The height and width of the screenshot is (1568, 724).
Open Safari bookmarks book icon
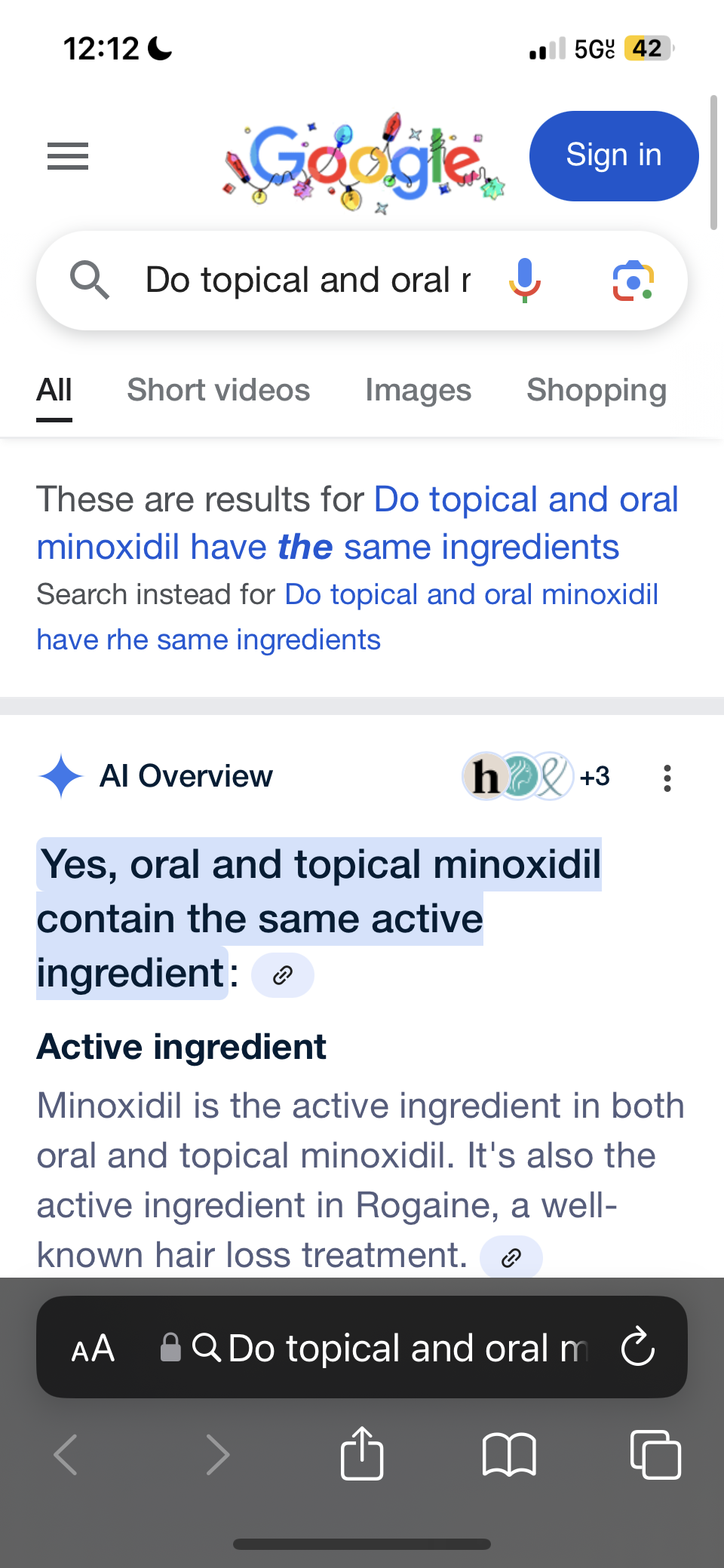pos(509,1453)
